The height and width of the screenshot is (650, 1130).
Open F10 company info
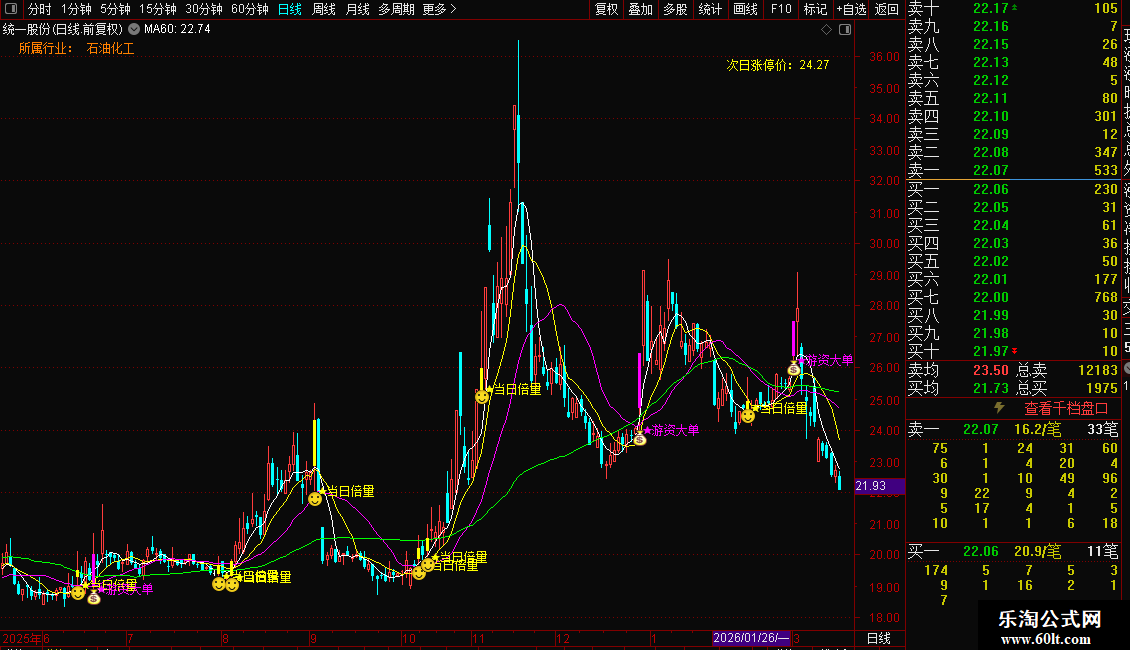781,9
